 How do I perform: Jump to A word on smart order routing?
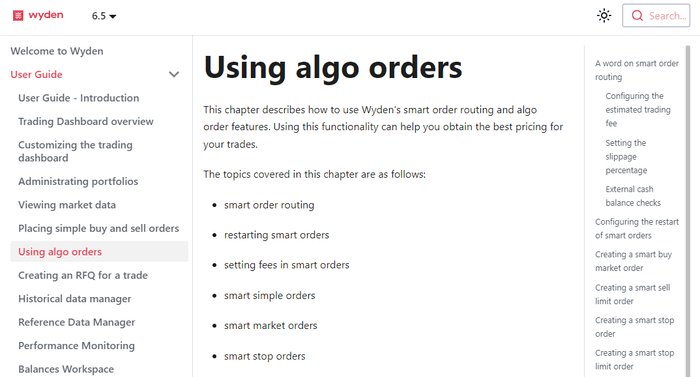pyautogui.click(x=637, y=70)
